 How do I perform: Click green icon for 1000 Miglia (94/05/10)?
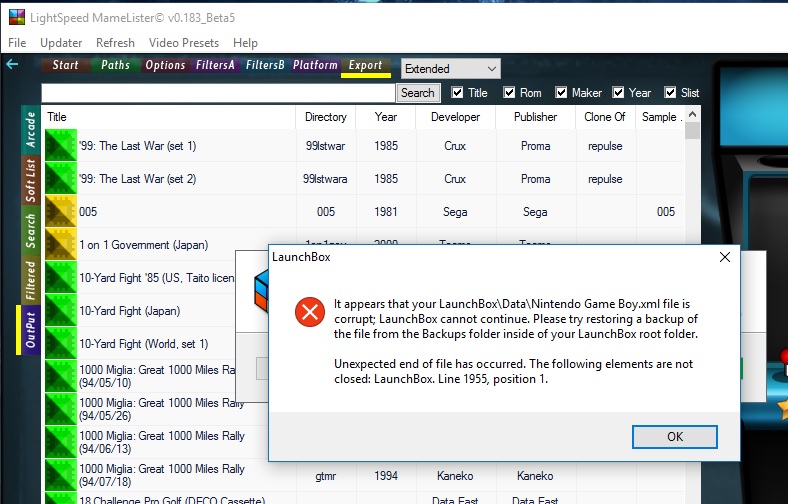pyautogui.click(x=61, y=376)
